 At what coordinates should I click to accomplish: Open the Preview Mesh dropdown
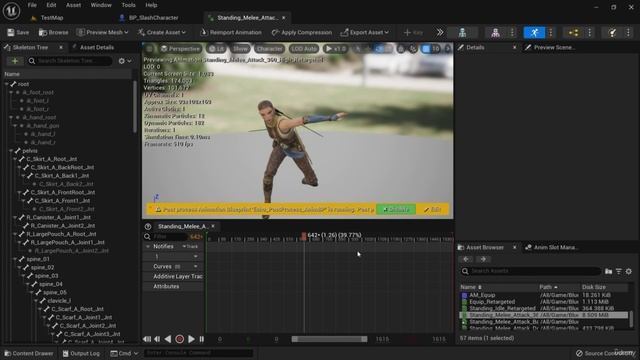(x=102, y=32)
